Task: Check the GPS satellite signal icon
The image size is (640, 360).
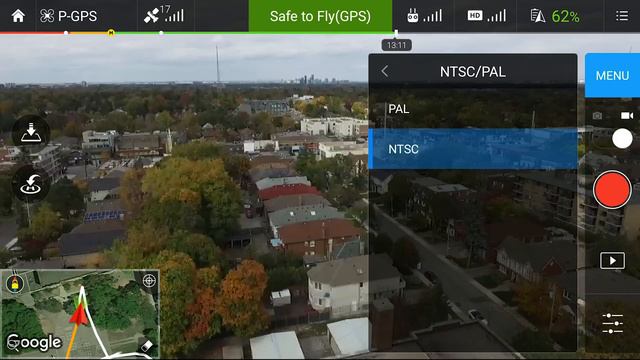Action: (x=164, y=15)
